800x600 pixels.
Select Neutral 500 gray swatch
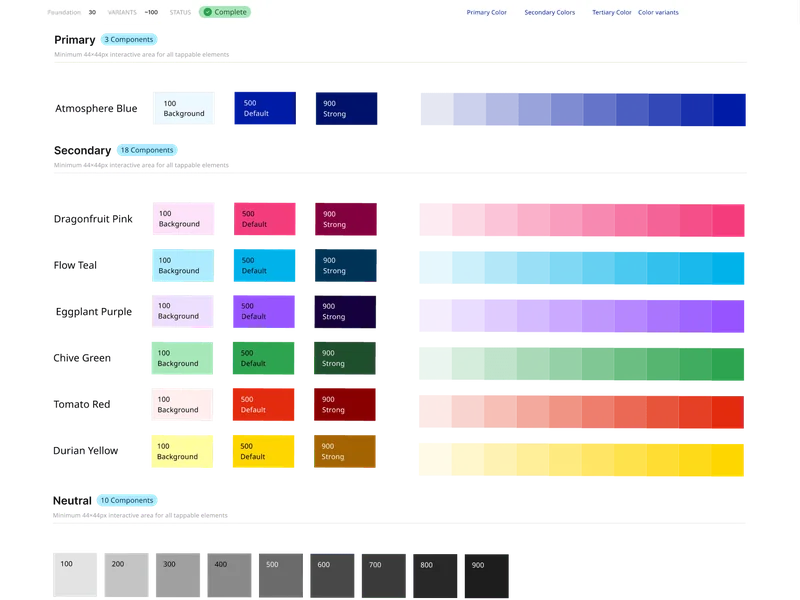tap(281, 576)
